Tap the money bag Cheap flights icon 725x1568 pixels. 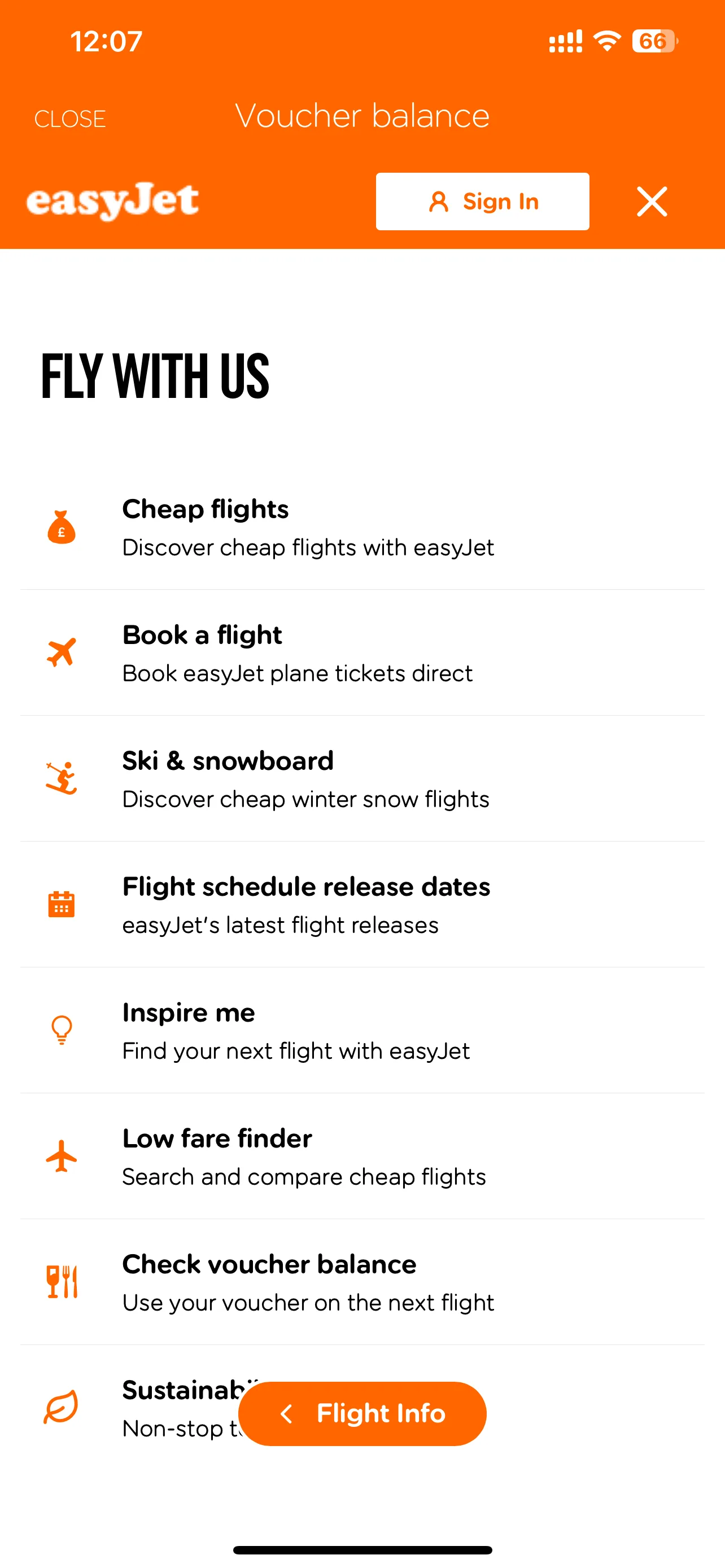click(62, 527)
